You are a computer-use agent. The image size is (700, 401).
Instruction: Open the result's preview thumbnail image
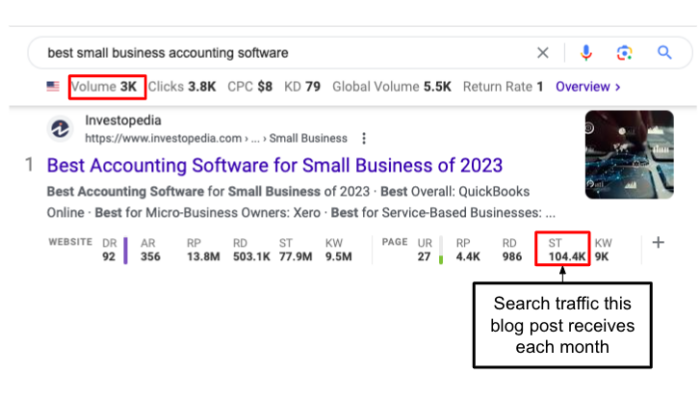(629, 154)
